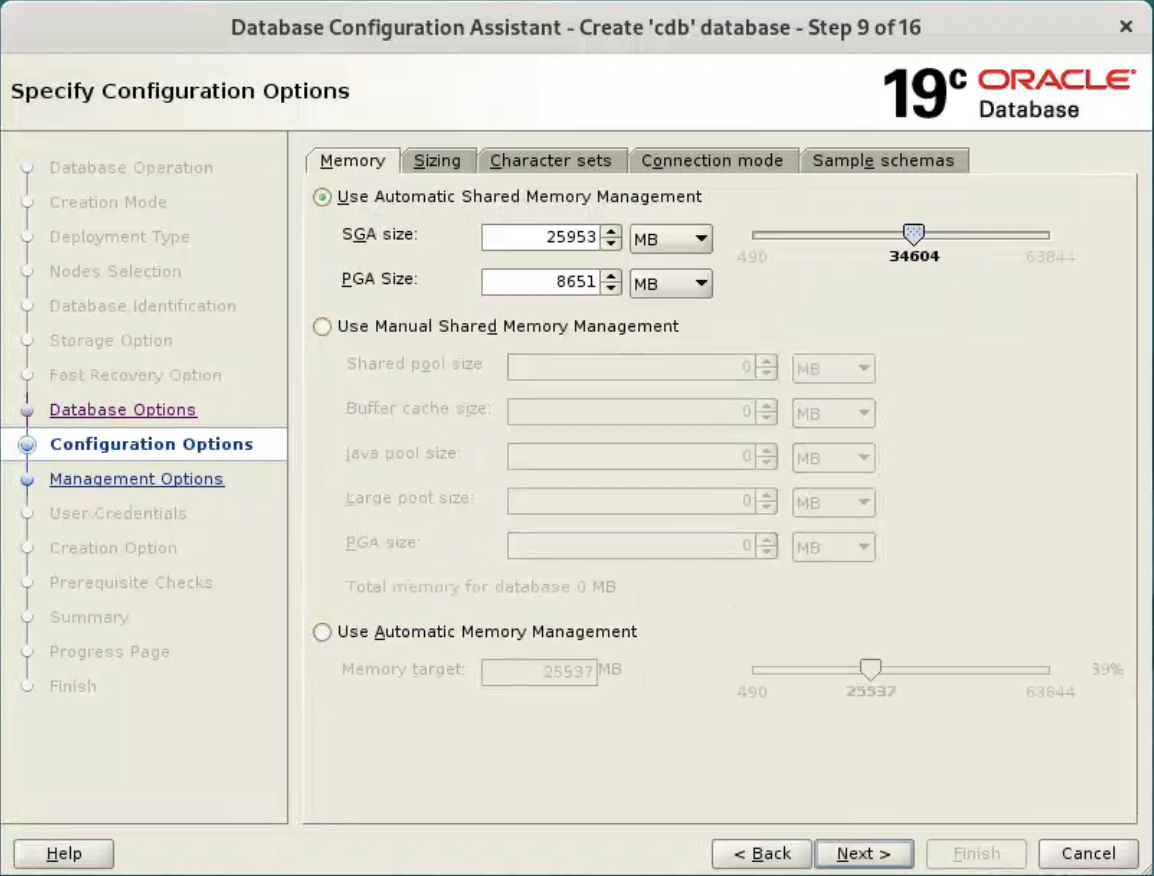This screenshot has width=1154, height=876.
Task: Click the Configuration Options step bullet icon
Action: 27,445
